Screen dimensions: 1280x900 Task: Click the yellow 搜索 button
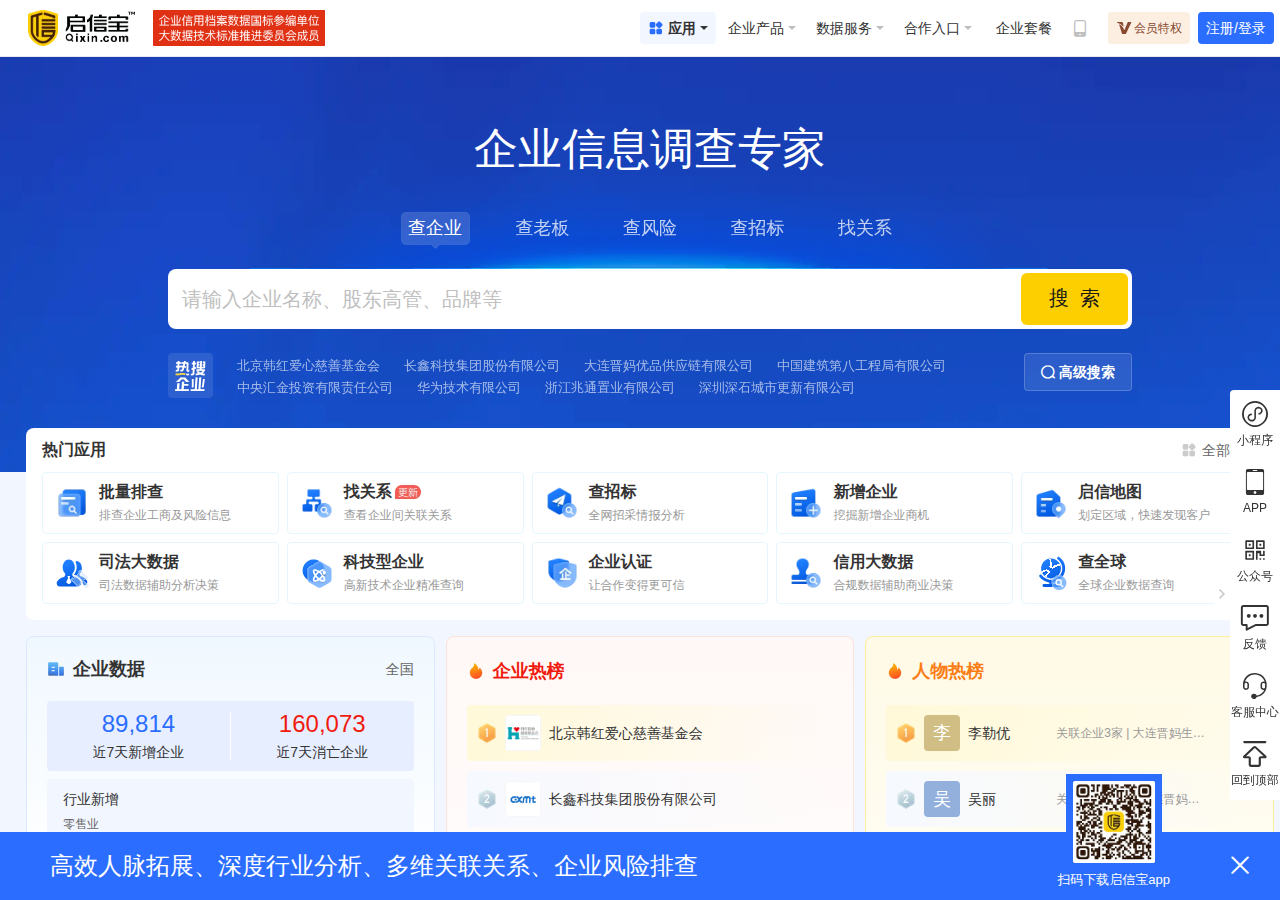coord(1074,299)
